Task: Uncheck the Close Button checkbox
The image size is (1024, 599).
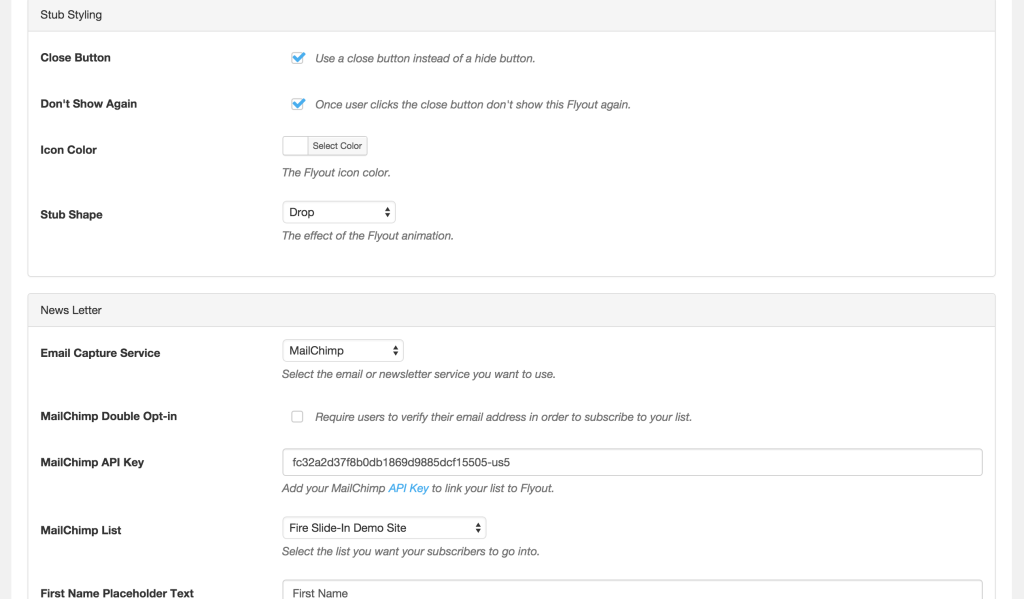Action: tap(297, 58)
